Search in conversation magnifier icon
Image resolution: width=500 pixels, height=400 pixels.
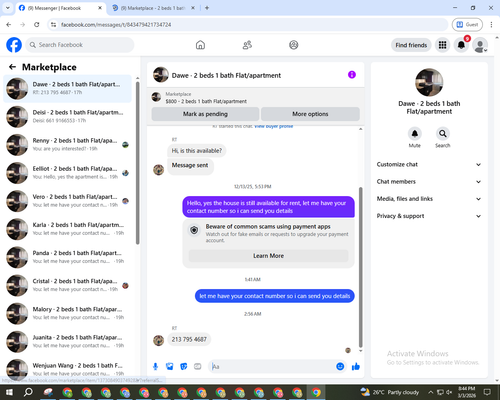(442, 134)
